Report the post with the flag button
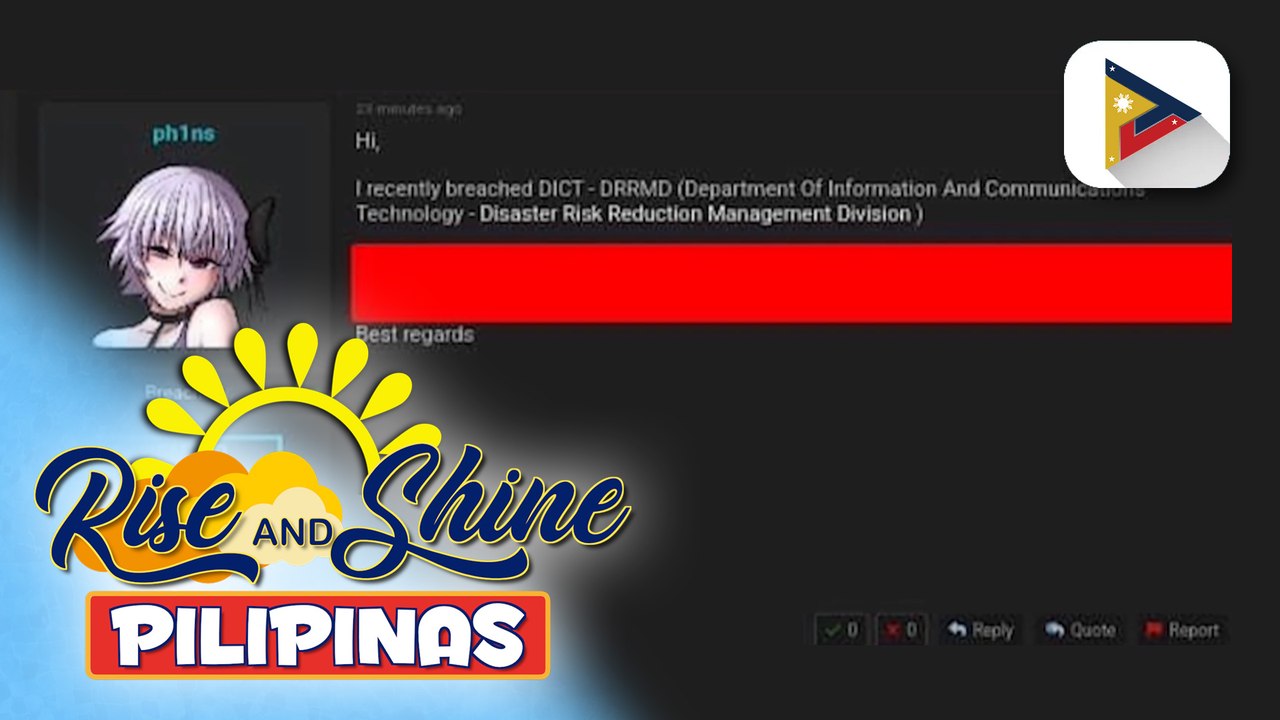The height and width of the screenshot is (720, 1280). tap(1181, 630)
